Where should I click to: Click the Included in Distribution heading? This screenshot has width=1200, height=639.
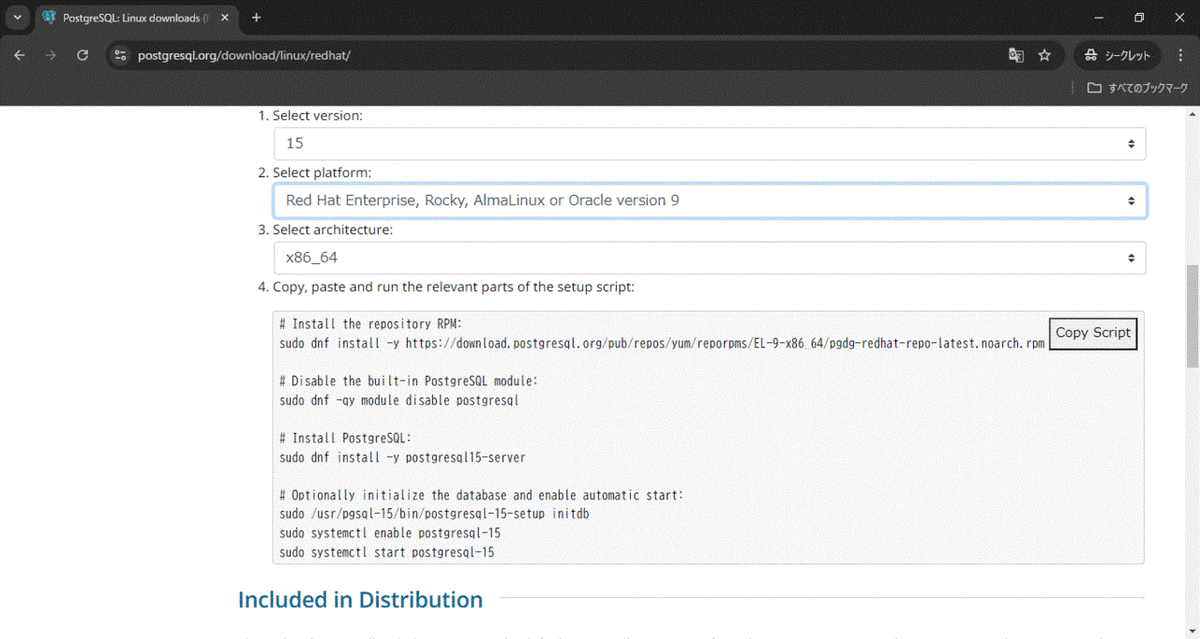tap(360, 600)
